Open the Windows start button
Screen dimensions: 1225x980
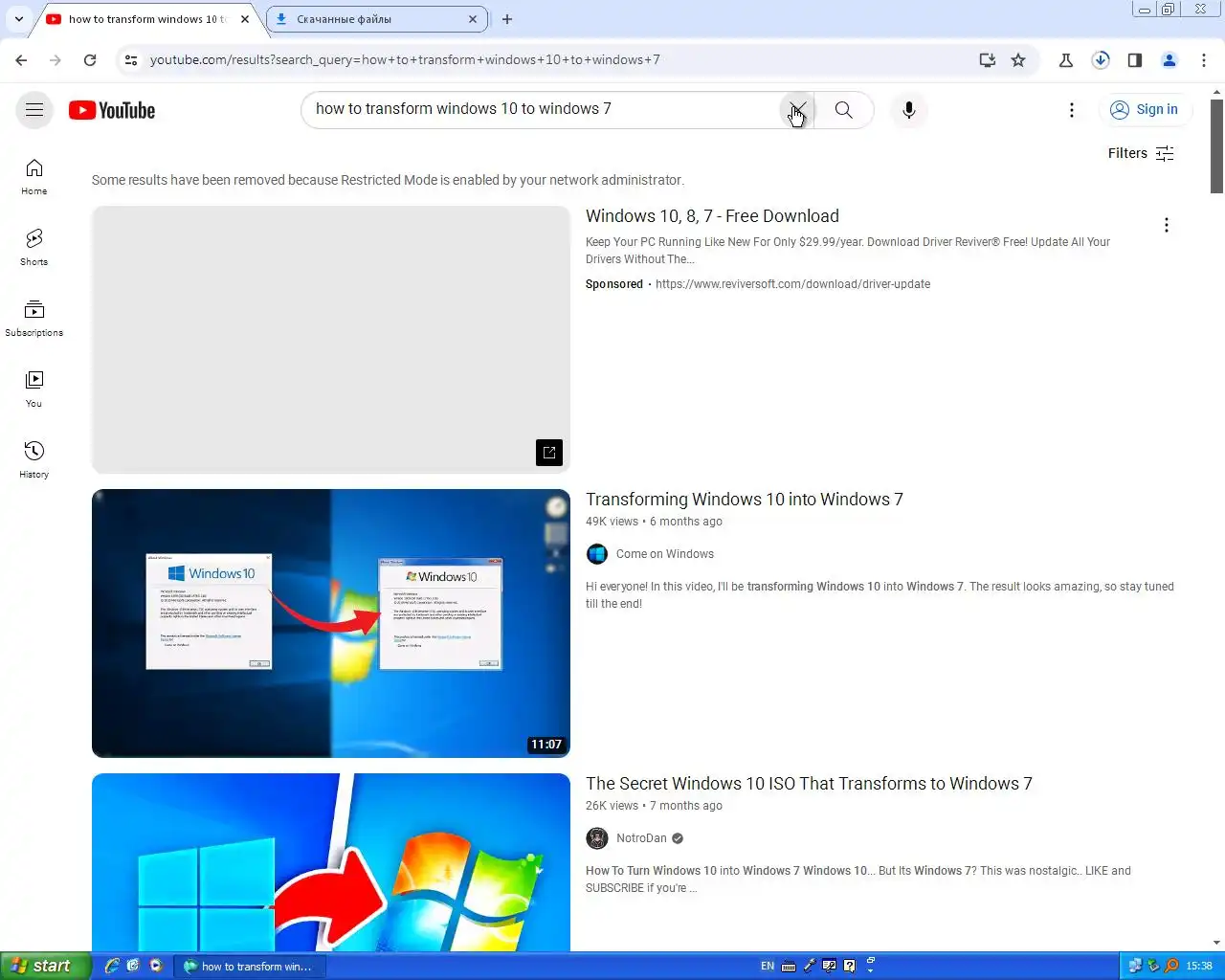coord(45,966)
